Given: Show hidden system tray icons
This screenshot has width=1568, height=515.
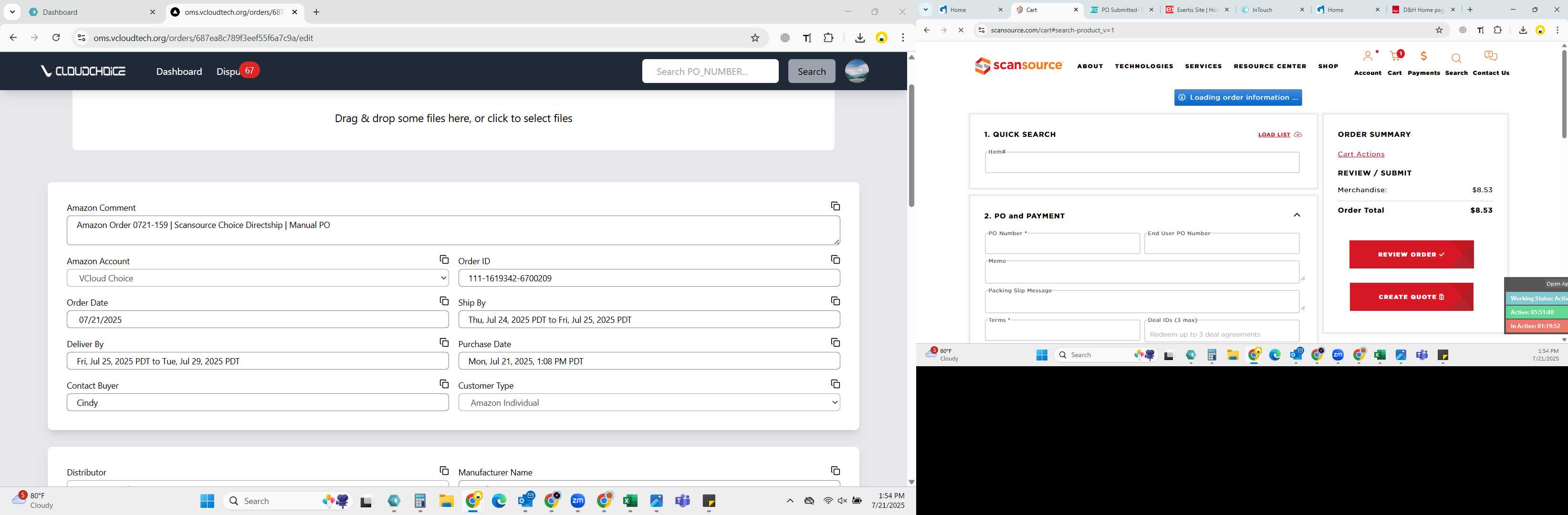Looking at the screenshot, I should tap(789, 501).
